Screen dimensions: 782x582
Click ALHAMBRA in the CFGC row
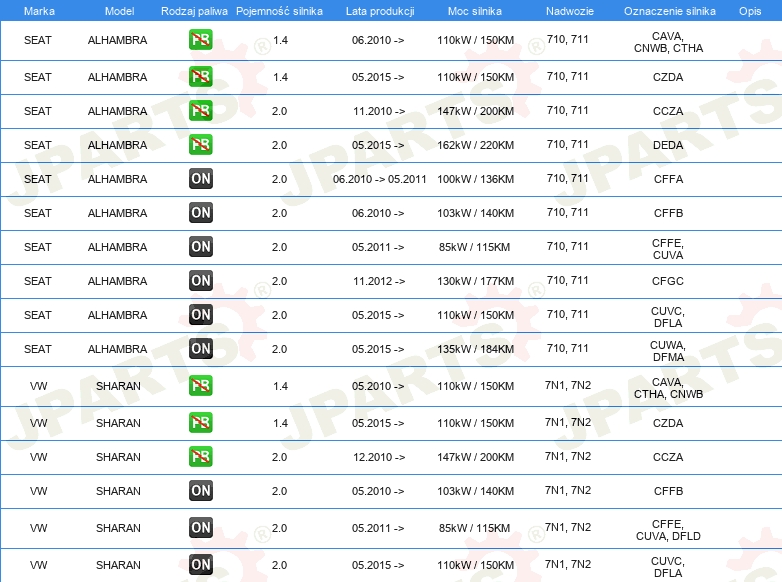coord(118,281)
